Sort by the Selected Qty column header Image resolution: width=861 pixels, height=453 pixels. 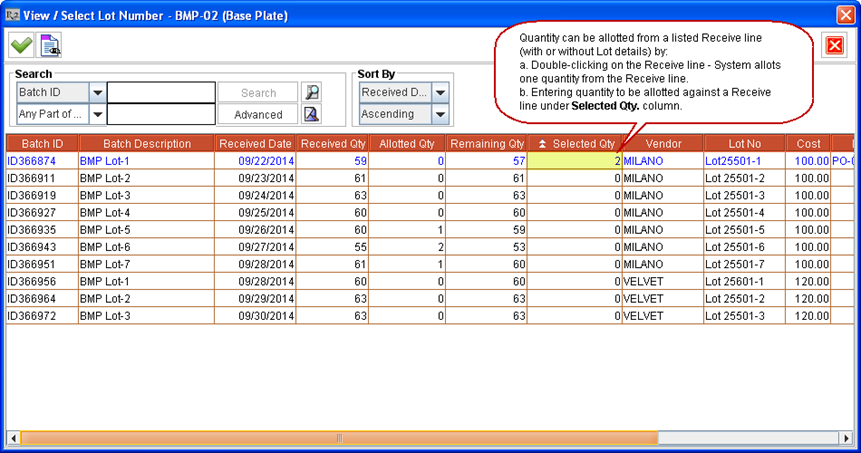[576, 144]
